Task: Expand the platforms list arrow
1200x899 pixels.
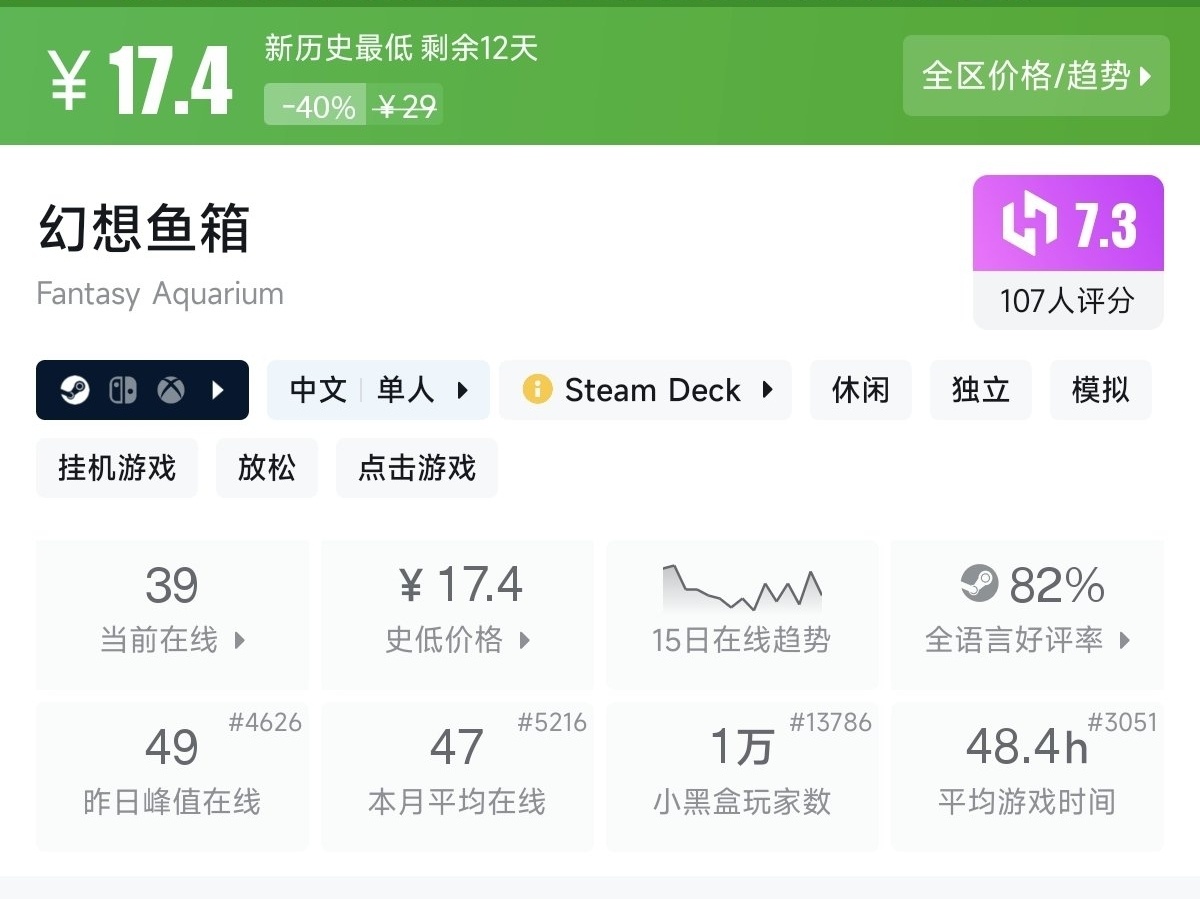Action: 219,390
